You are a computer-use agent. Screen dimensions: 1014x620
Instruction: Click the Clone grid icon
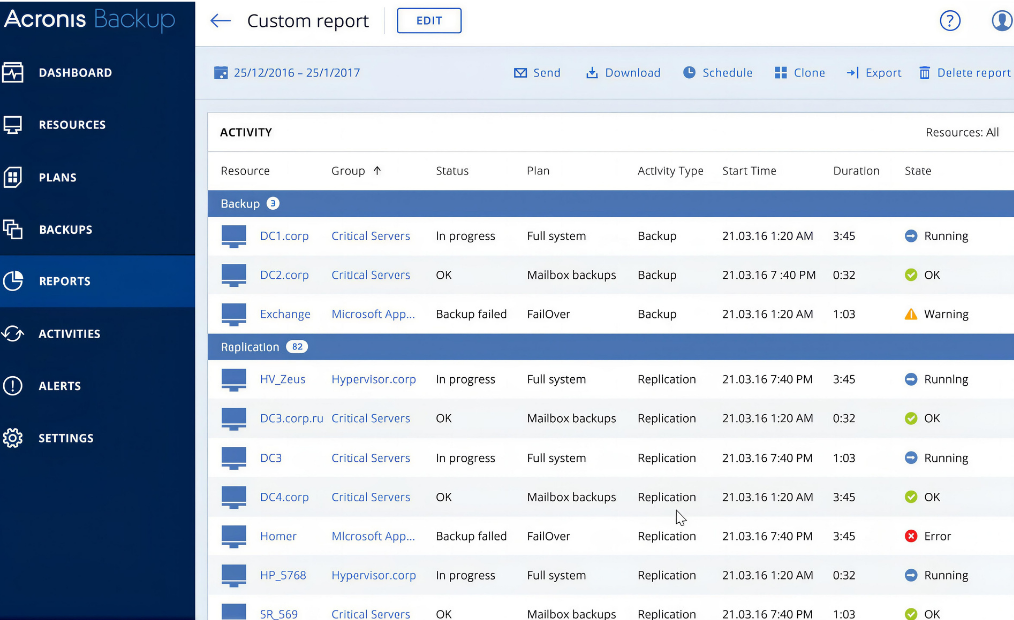(x=781, y=72)
